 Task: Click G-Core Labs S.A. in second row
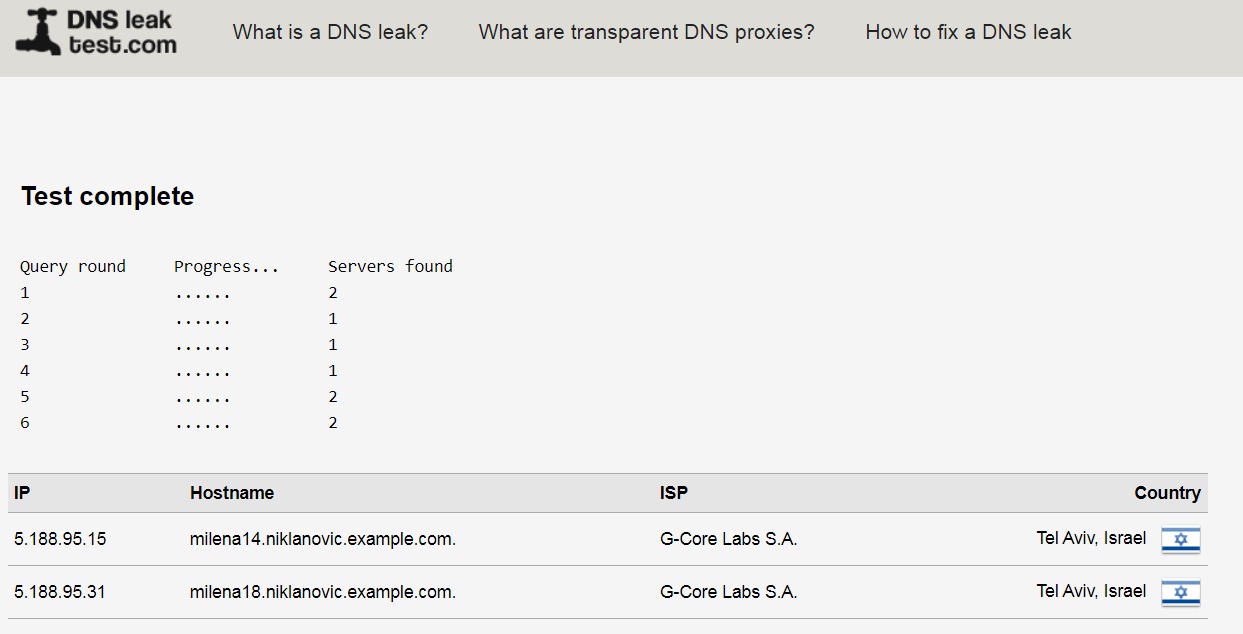click(x=728, y=592)
